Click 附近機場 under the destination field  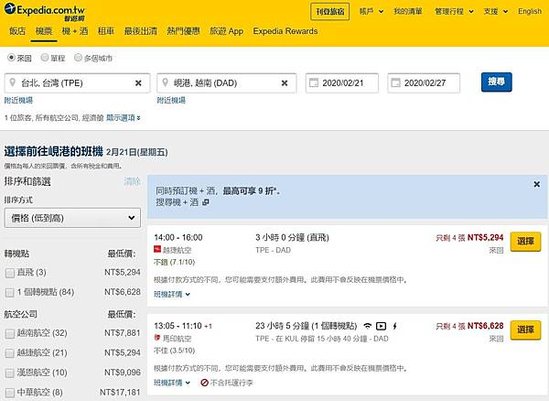click(171, 101)
